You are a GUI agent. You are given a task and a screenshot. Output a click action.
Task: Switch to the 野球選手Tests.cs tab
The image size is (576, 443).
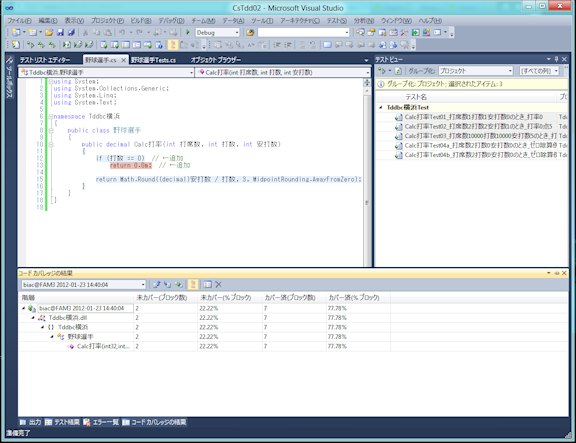point(154,60)
